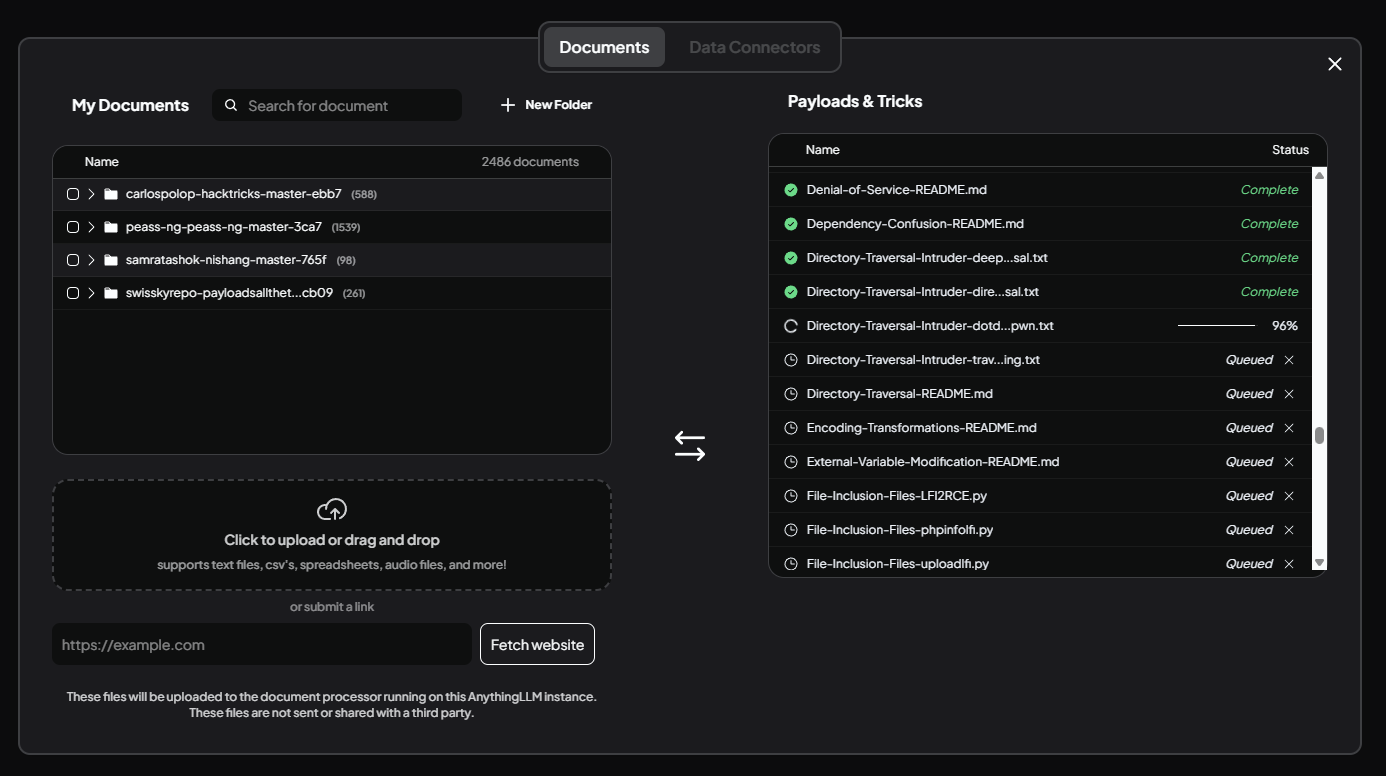This screenshot has width=1386, height=776.
Task: Check the peass-ng-peass-ng-master-3ca7 folder checkbox
Action: click(x=73, y=227)
